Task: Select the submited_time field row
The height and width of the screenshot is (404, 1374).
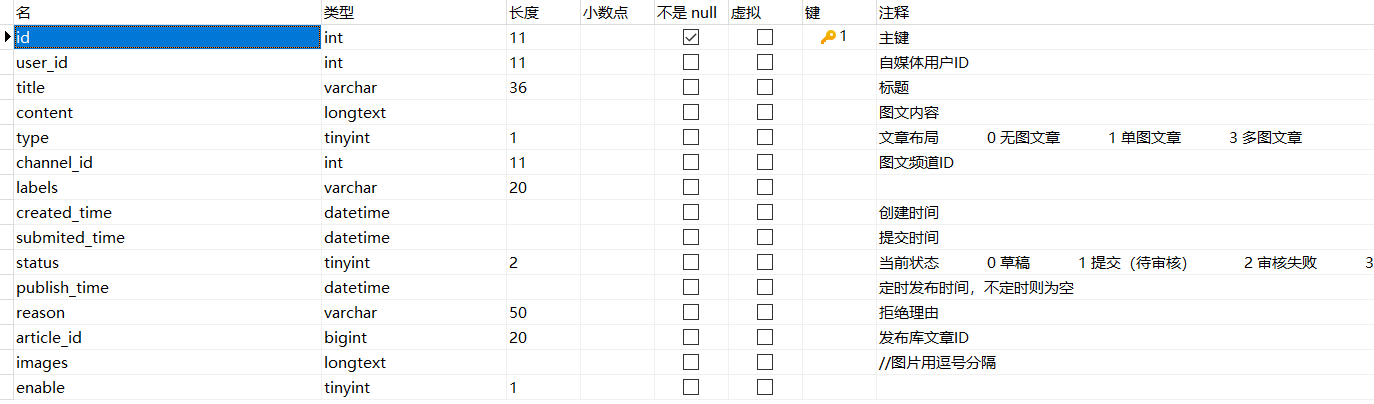Action: pos(70,238)
